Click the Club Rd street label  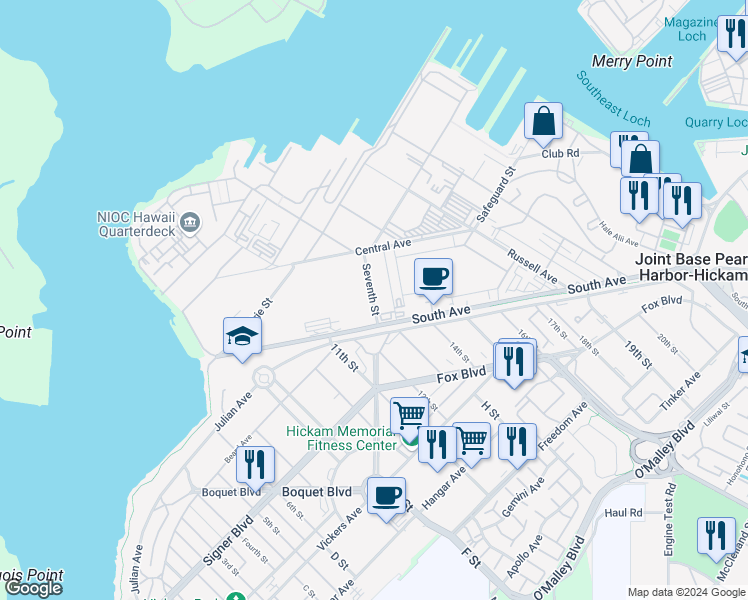click(x=560, y=154)
